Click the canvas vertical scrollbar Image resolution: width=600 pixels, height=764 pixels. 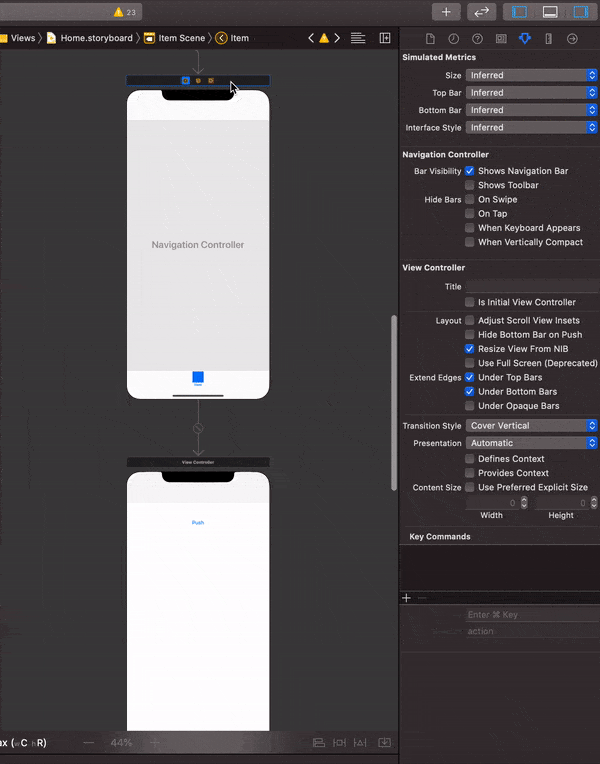click(x=394, y=402)
